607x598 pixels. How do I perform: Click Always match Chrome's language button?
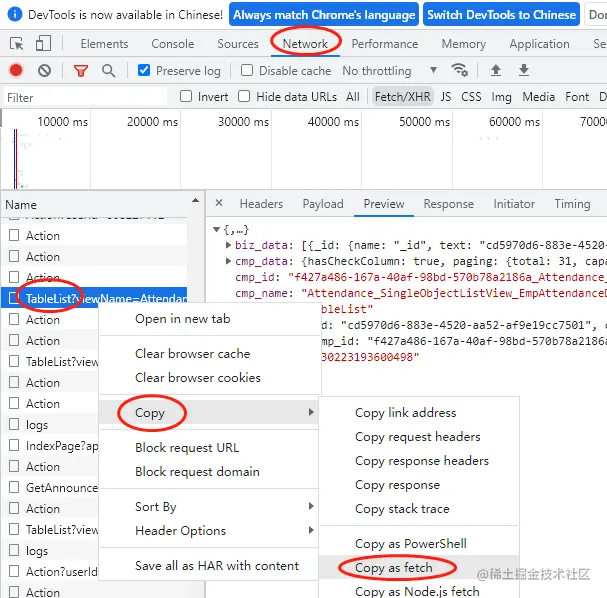324,14
